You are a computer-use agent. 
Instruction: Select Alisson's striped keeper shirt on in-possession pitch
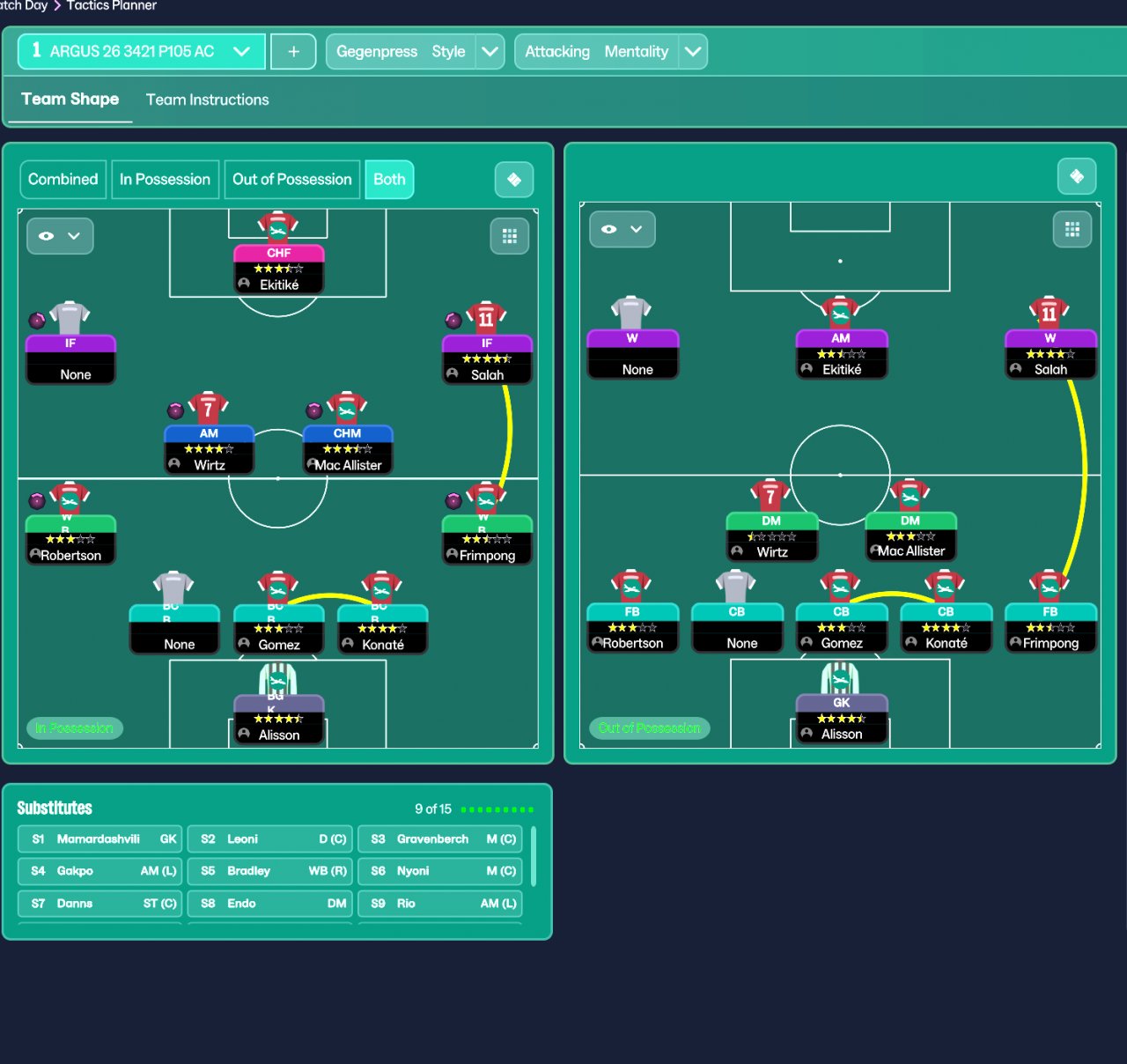pyautogui.click(x=278, y=679)
